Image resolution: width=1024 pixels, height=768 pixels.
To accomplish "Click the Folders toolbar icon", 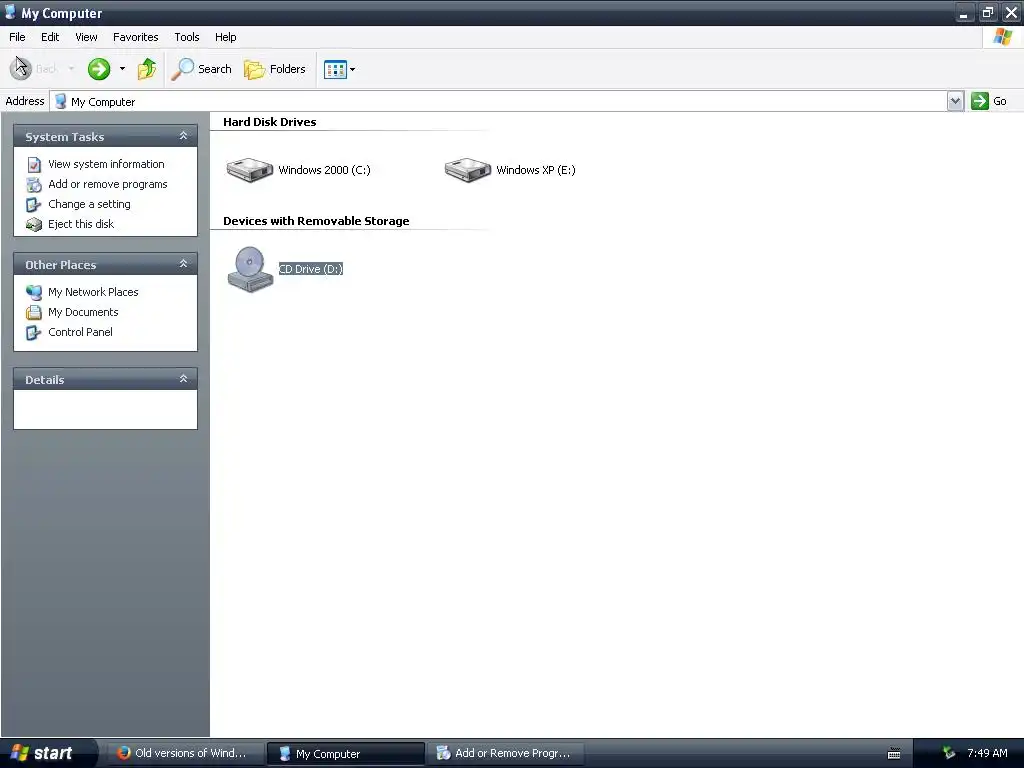I will (254, 69).
